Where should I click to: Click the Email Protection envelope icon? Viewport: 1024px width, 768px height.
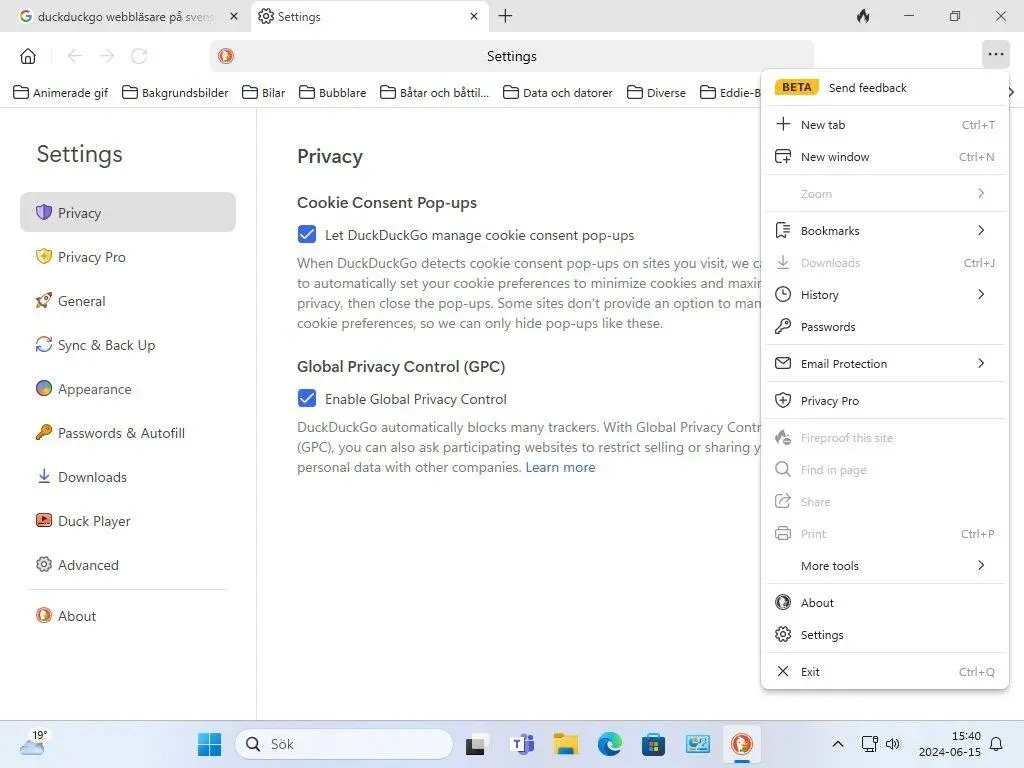(783, 363)
